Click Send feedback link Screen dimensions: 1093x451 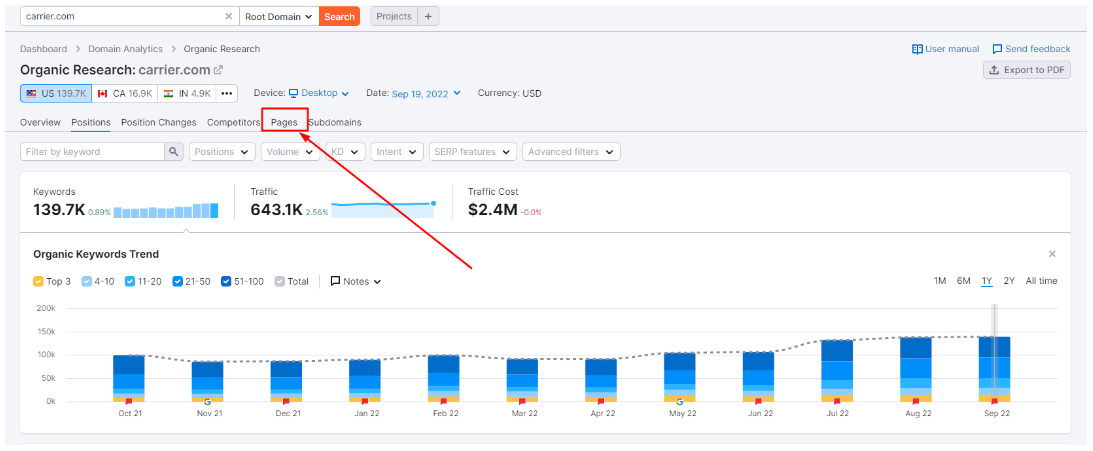[1031, 49]
